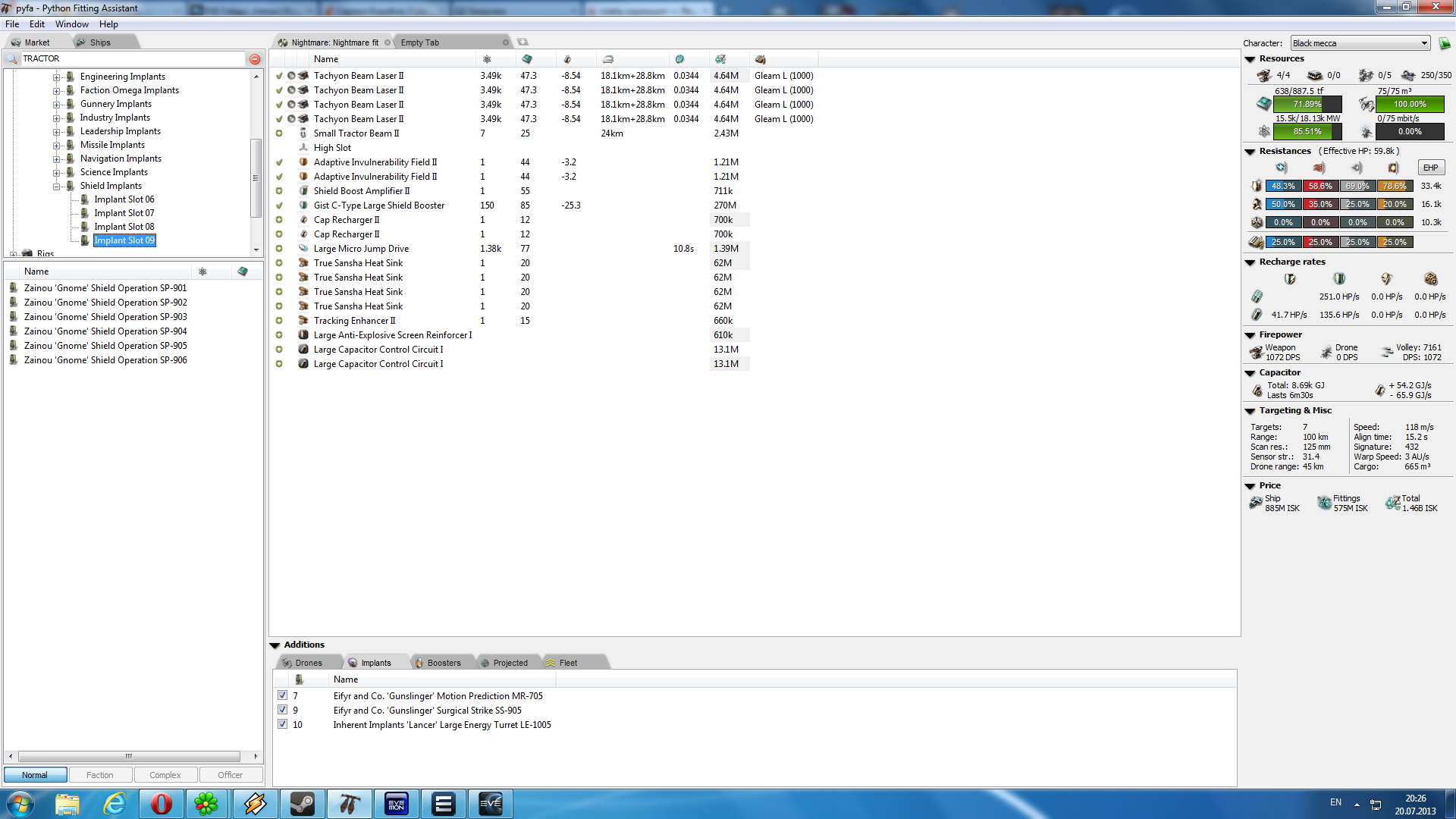Screen dimensions: 1456x819
Task: Select the Faction filter button
Action: tap(100, 775)
